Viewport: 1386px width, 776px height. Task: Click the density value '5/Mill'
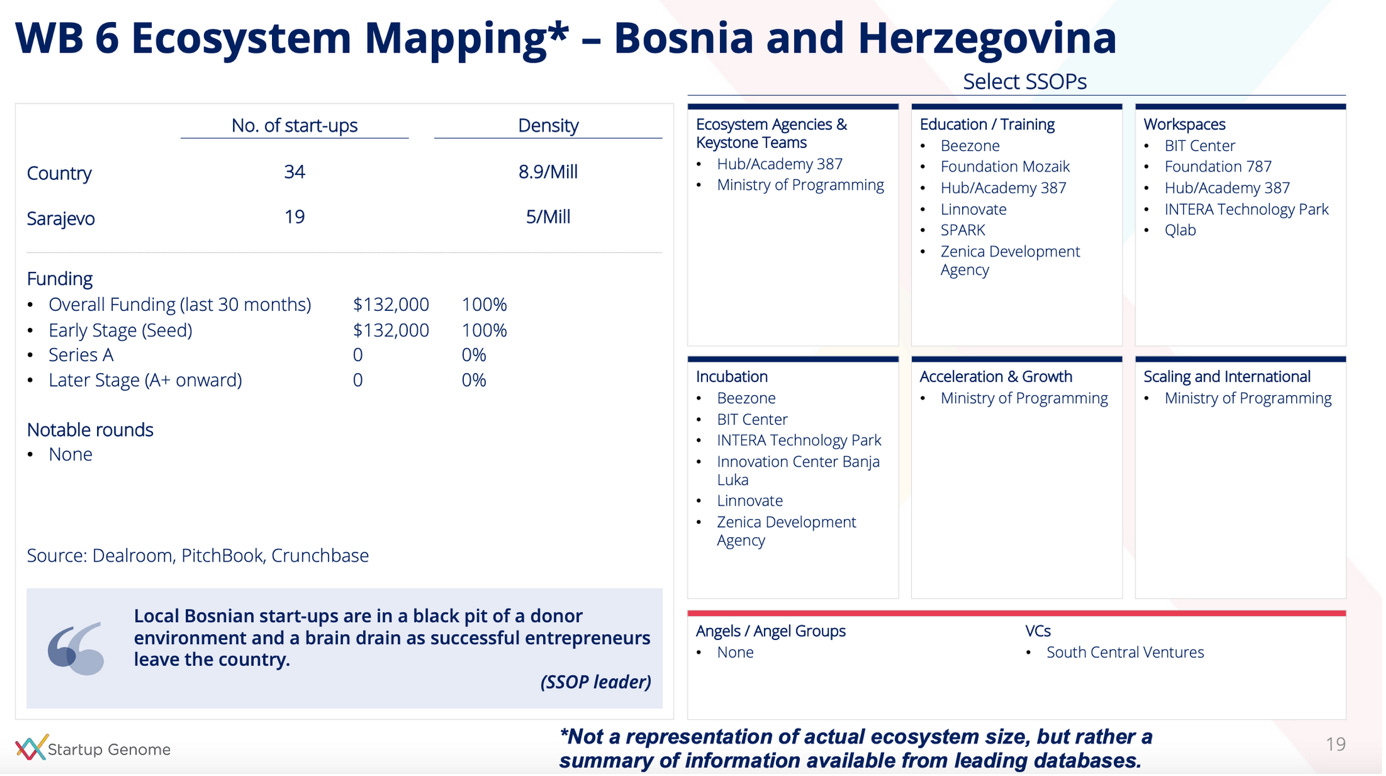point(548,217)
